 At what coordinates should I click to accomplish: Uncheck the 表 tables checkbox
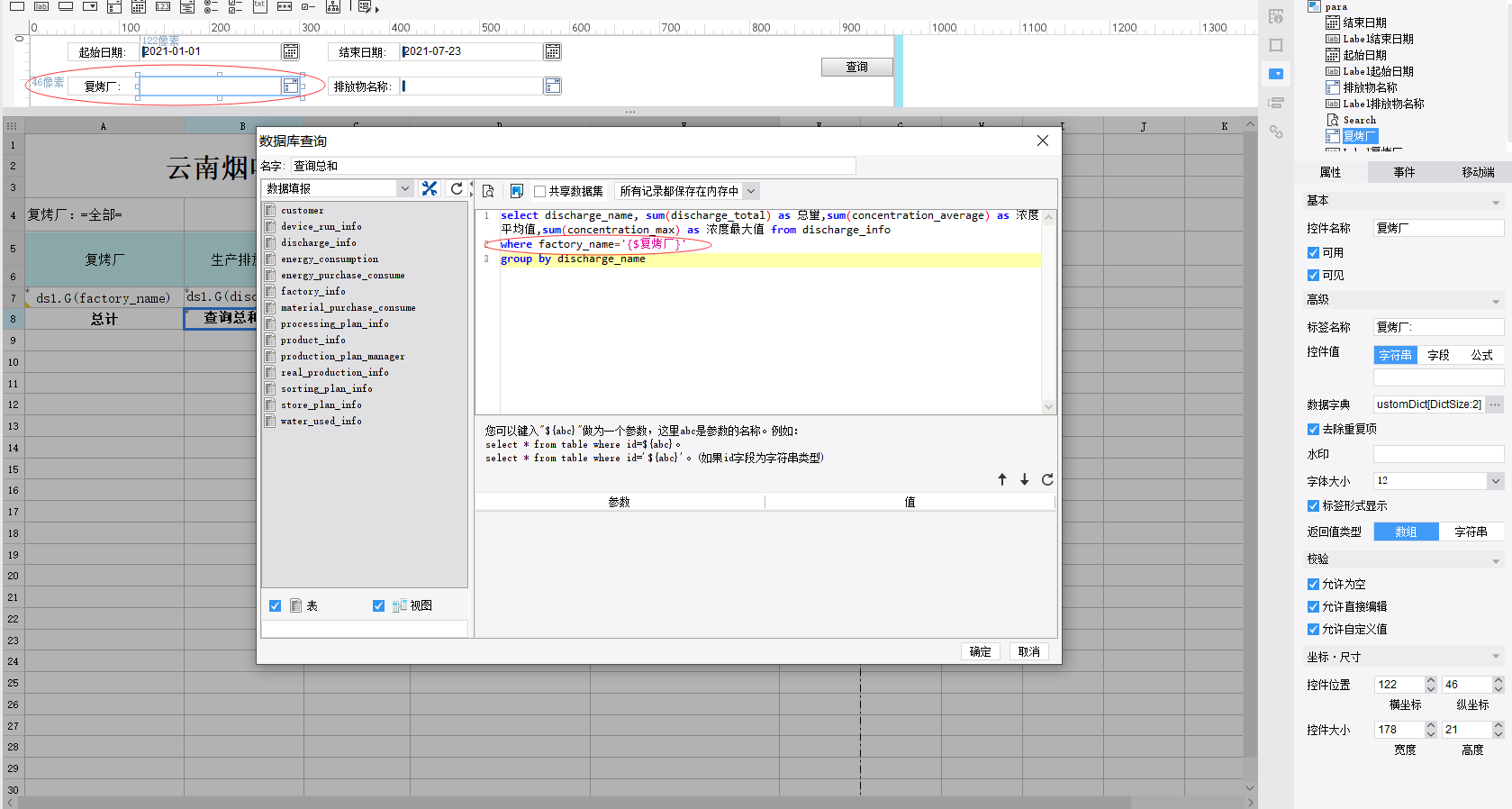[x=276, y=605]
